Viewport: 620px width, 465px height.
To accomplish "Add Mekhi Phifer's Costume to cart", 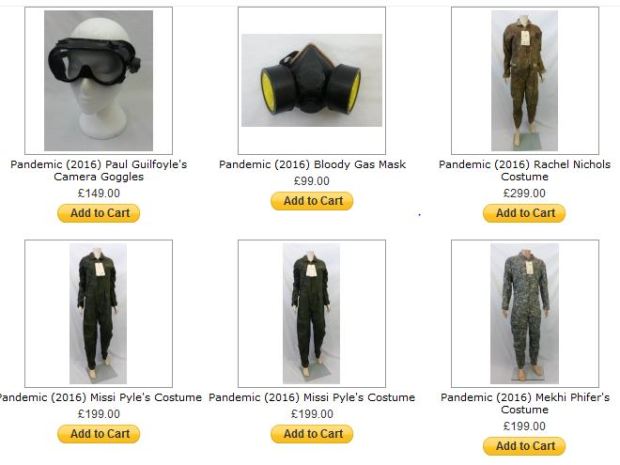I will (524, 446).
